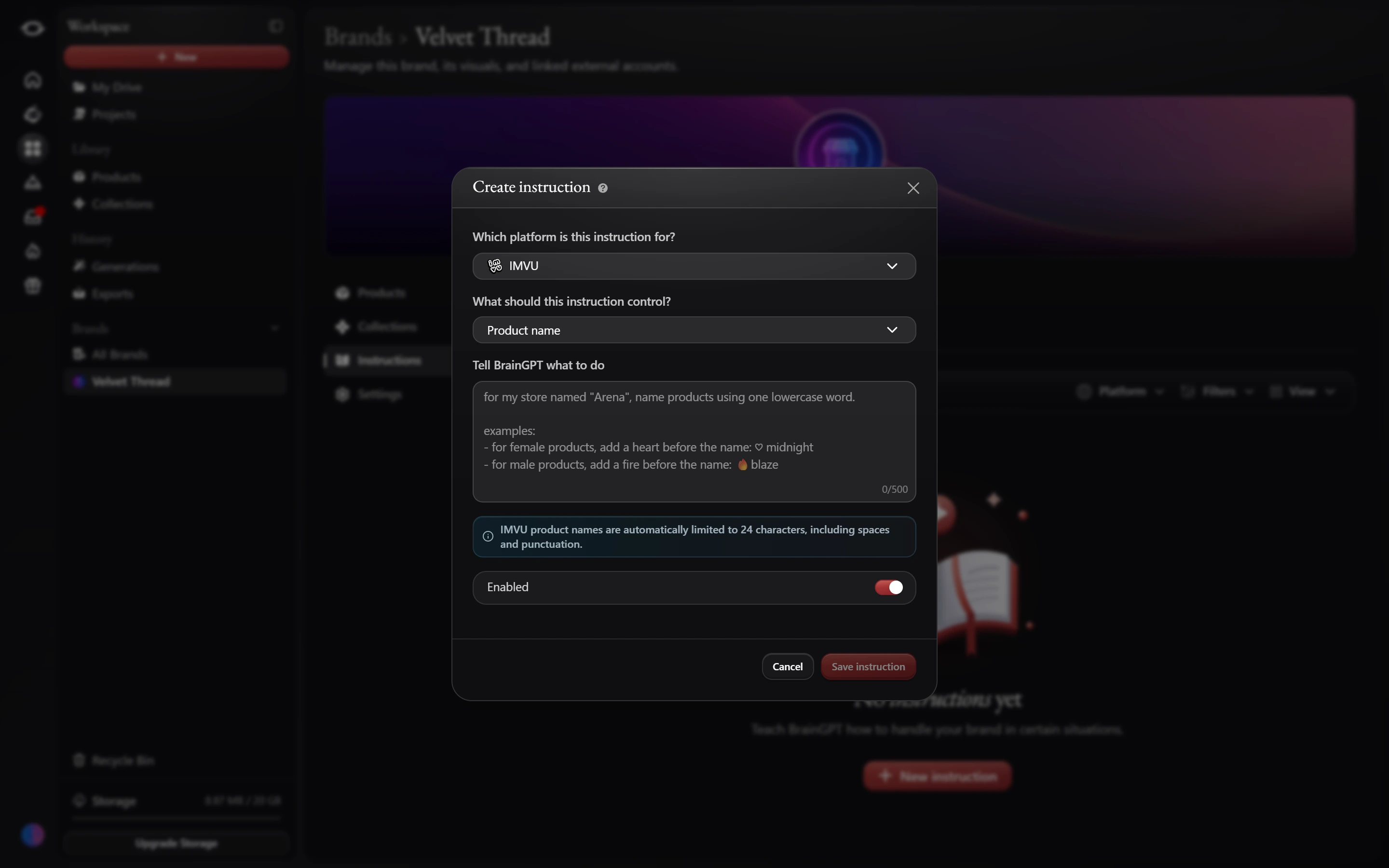Click the user avatar at the bottom left

coord(33,835)
